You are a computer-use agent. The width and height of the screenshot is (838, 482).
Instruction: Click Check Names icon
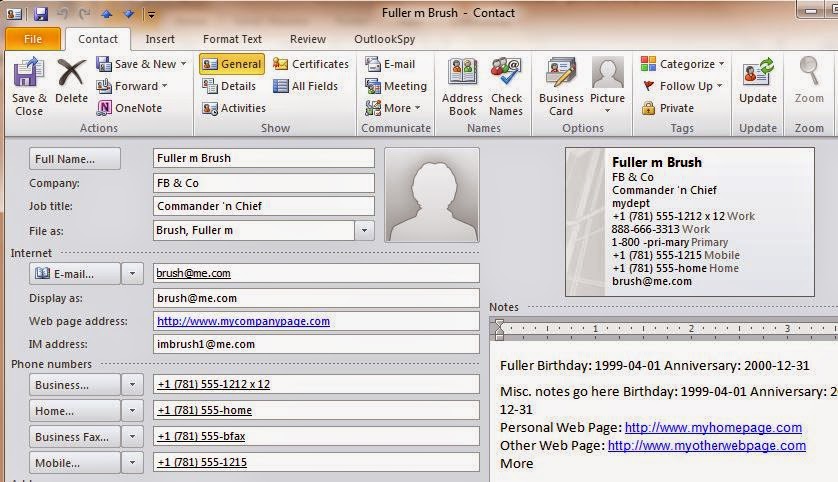click(x=506, y=87)
